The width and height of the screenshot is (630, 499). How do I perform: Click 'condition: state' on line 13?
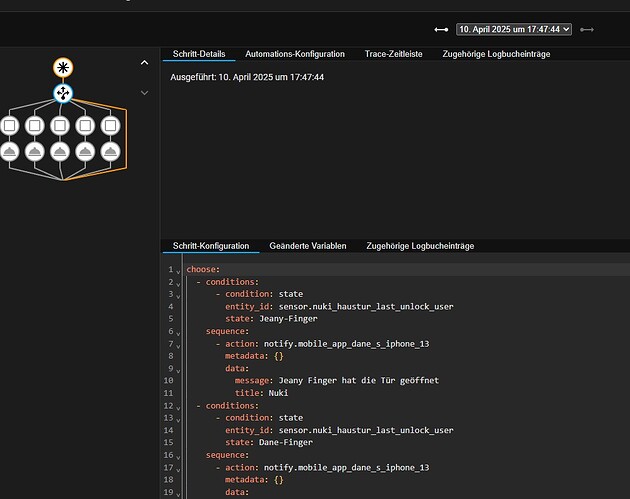coord(264,418)
